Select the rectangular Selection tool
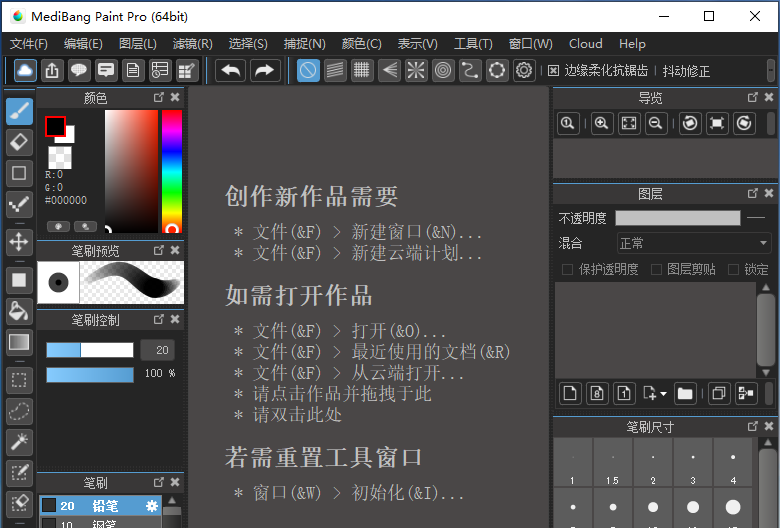Viewport: 780px width, 528px height. [19, 380]
